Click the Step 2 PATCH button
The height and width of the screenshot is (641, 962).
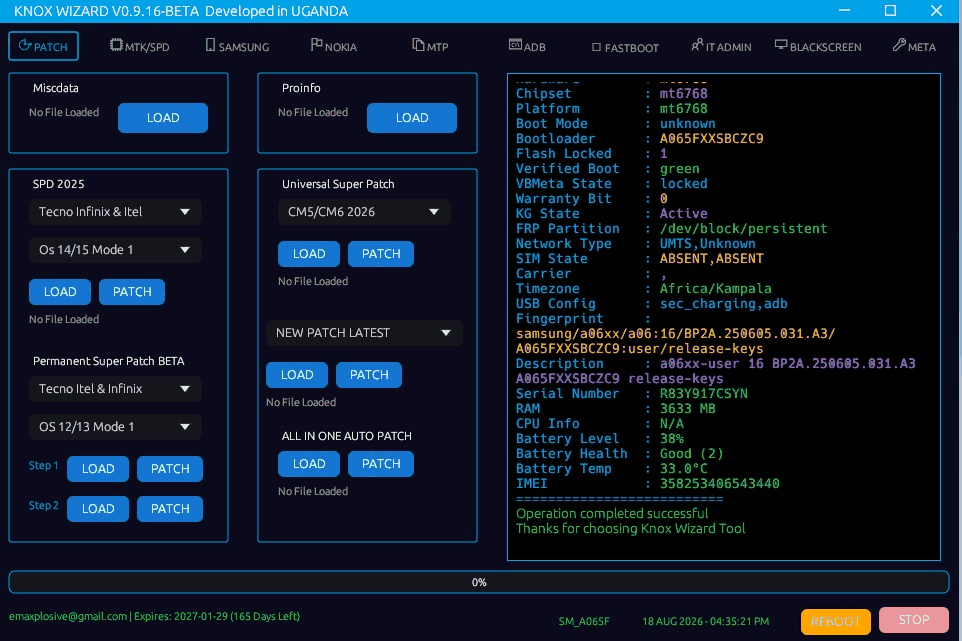pos(170,509)
